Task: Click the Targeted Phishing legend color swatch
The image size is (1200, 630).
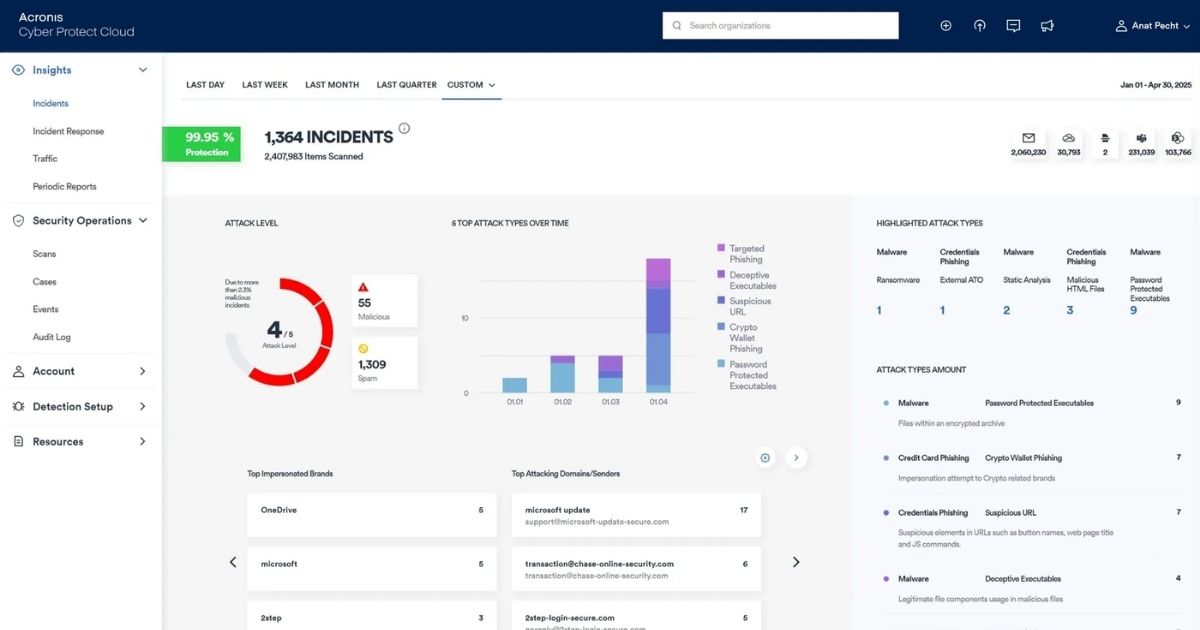Action: [x=721, y=248]
